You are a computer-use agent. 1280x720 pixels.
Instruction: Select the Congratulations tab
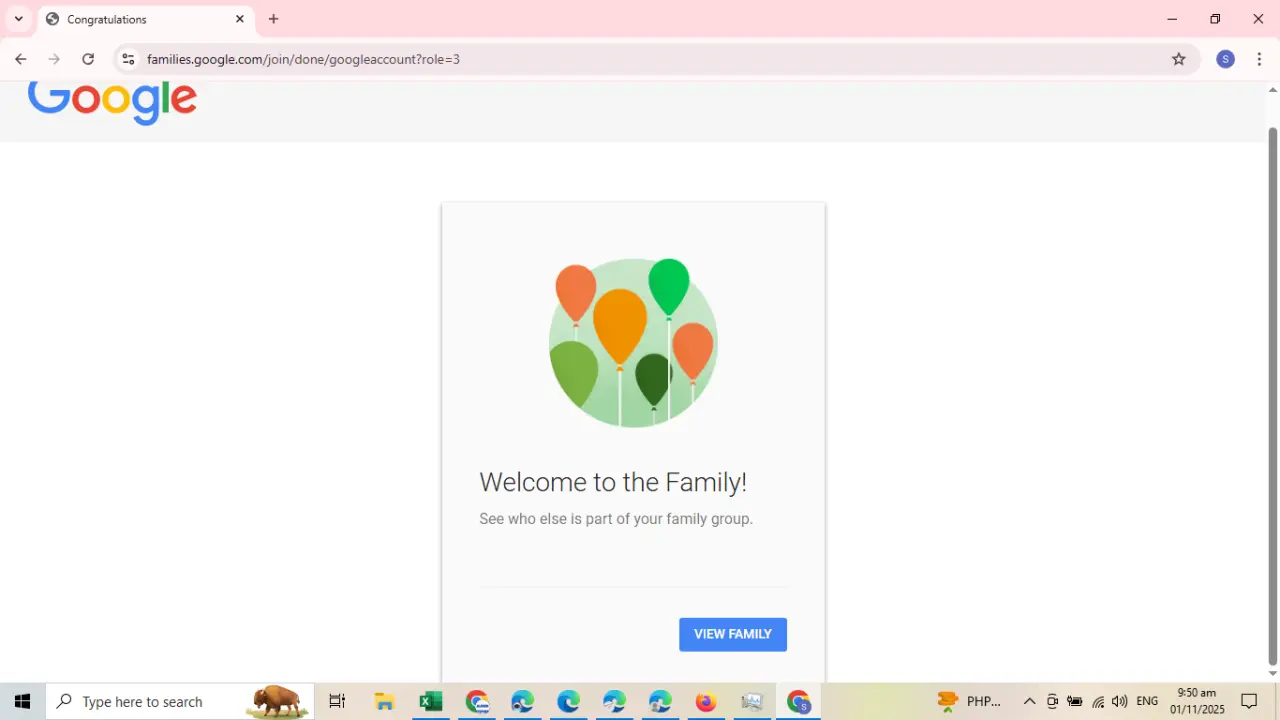[145, 19]
